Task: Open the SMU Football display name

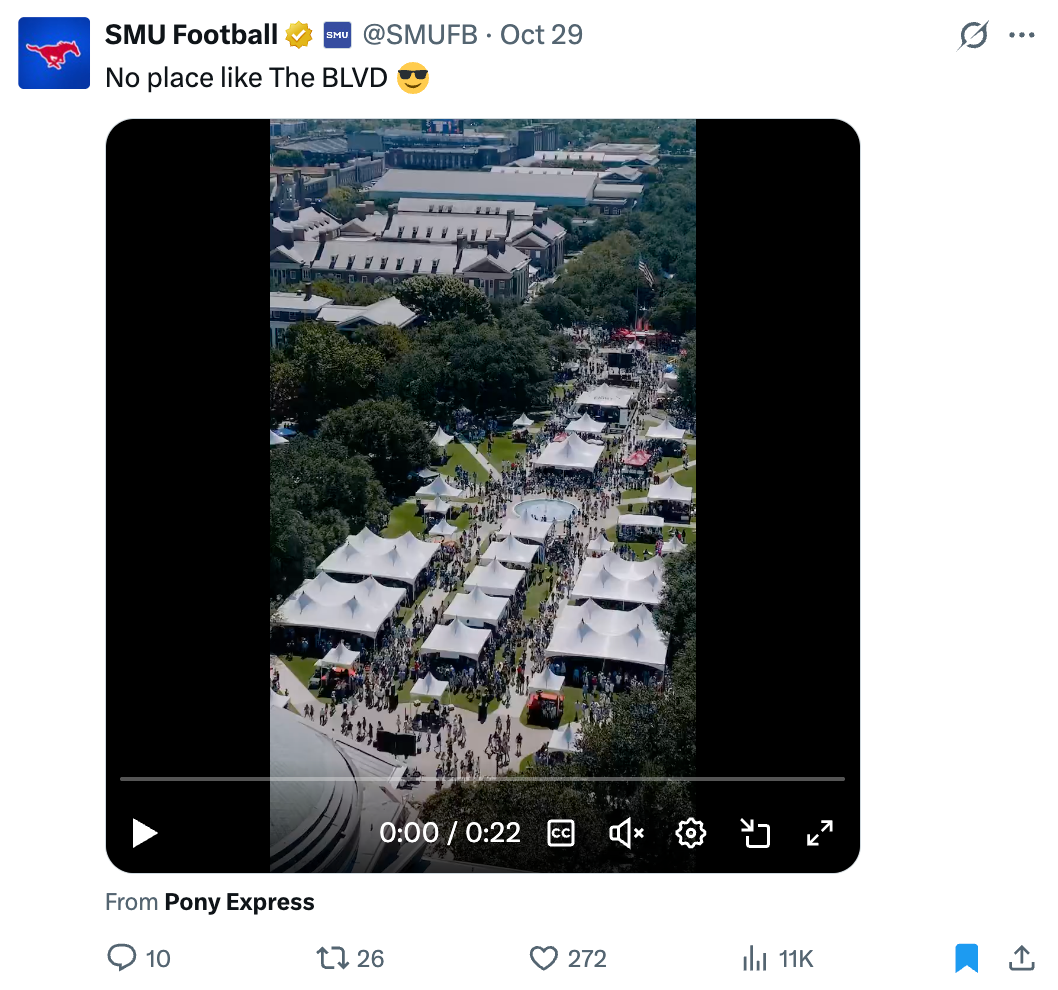Action: pyautogui.click(x=191, y=35)
